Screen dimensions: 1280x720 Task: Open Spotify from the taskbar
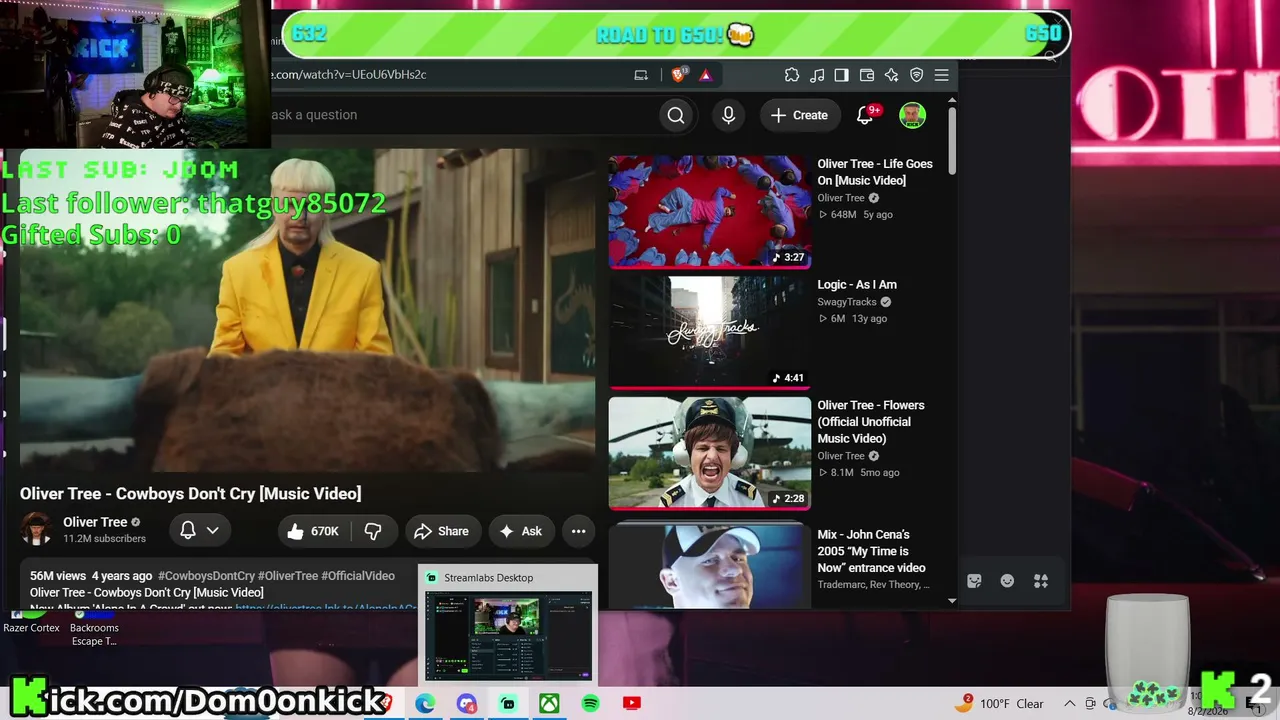click(590, 704)
